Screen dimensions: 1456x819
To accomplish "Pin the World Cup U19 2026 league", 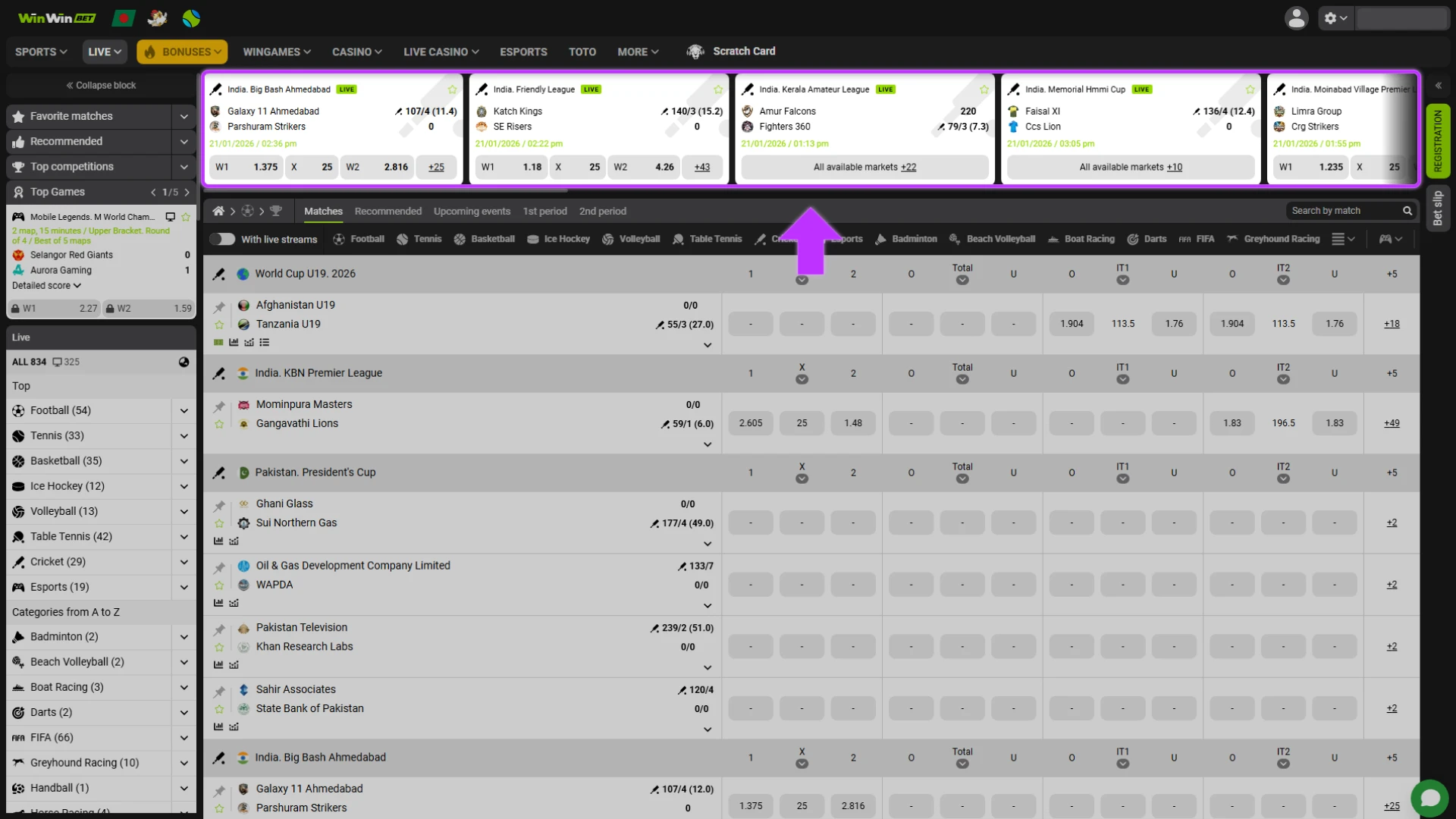I will (218, 274).
